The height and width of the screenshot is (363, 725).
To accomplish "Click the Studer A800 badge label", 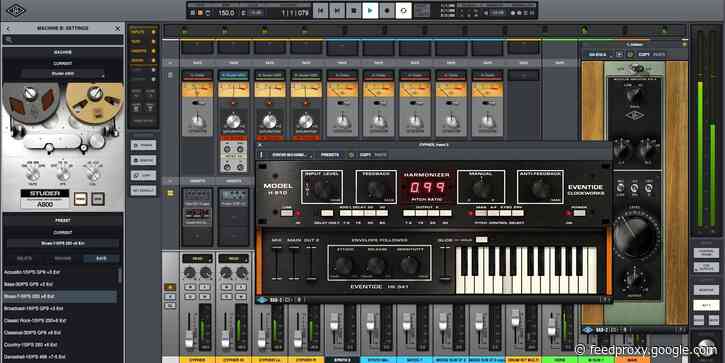I will (x=45, y=198).
